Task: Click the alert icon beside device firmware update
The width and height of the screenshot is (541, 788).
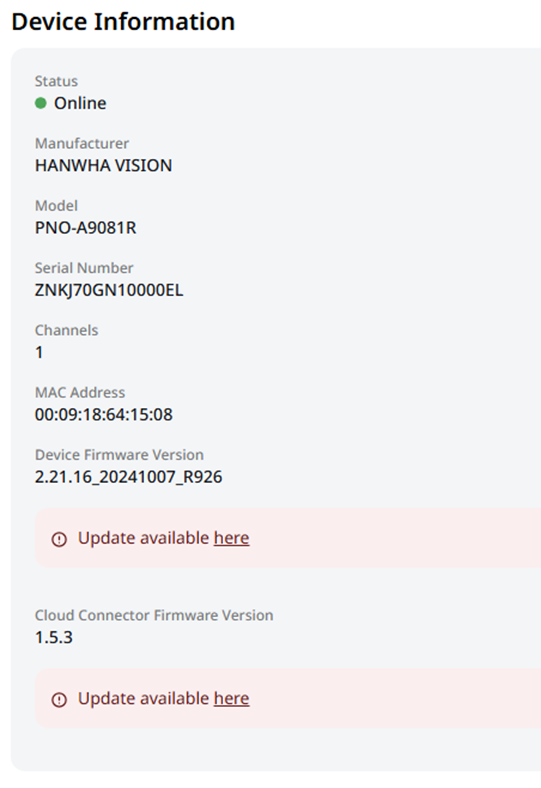Action: pos(59,539)
